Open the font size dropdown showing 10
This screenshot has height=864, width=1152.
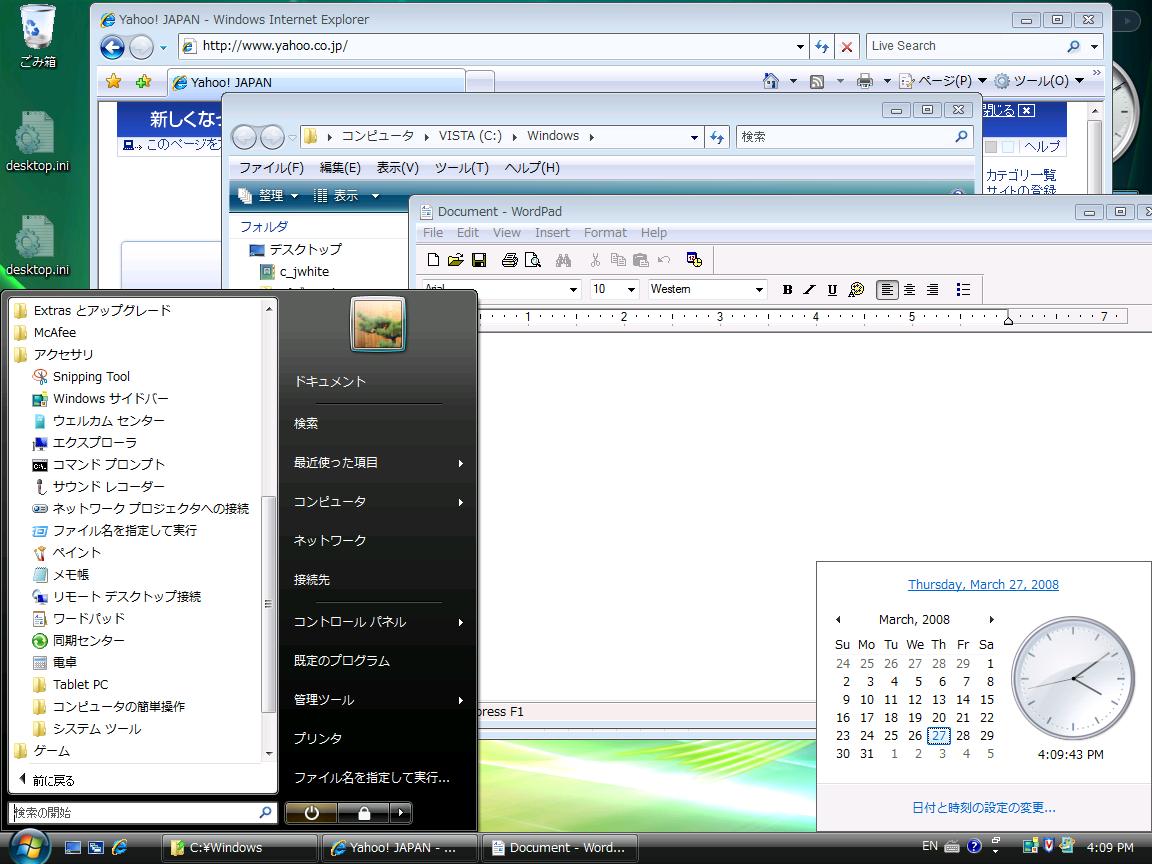click(631, 289)
